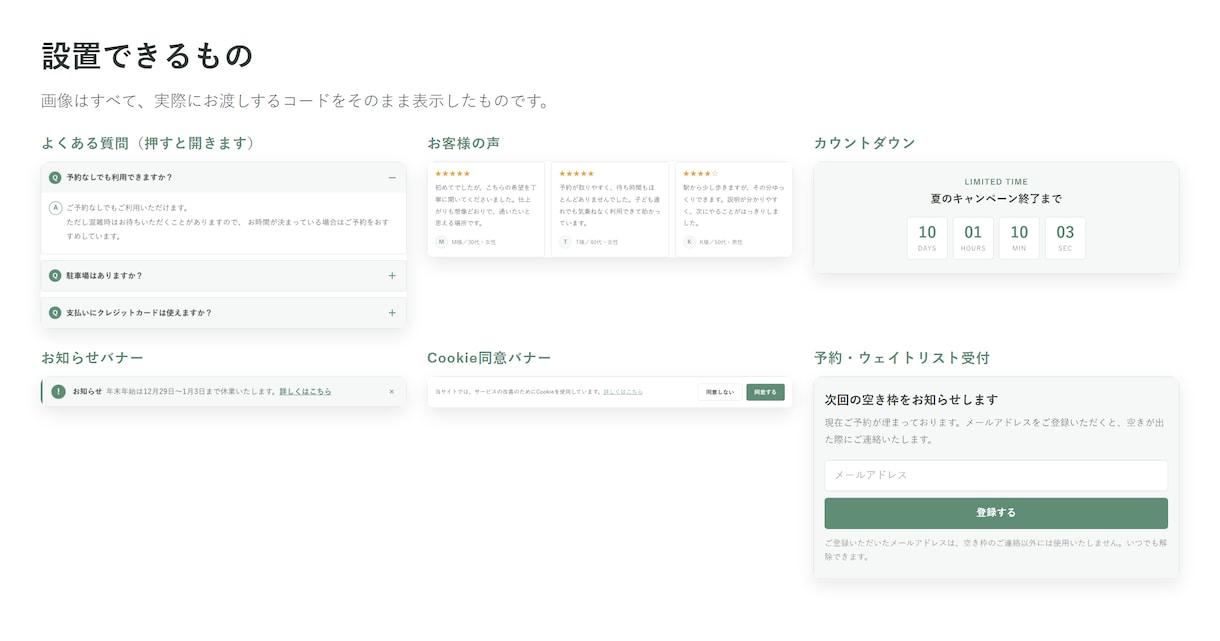
Task: Click the M avatar of M様／30代 review
Action: coord(442,242)
